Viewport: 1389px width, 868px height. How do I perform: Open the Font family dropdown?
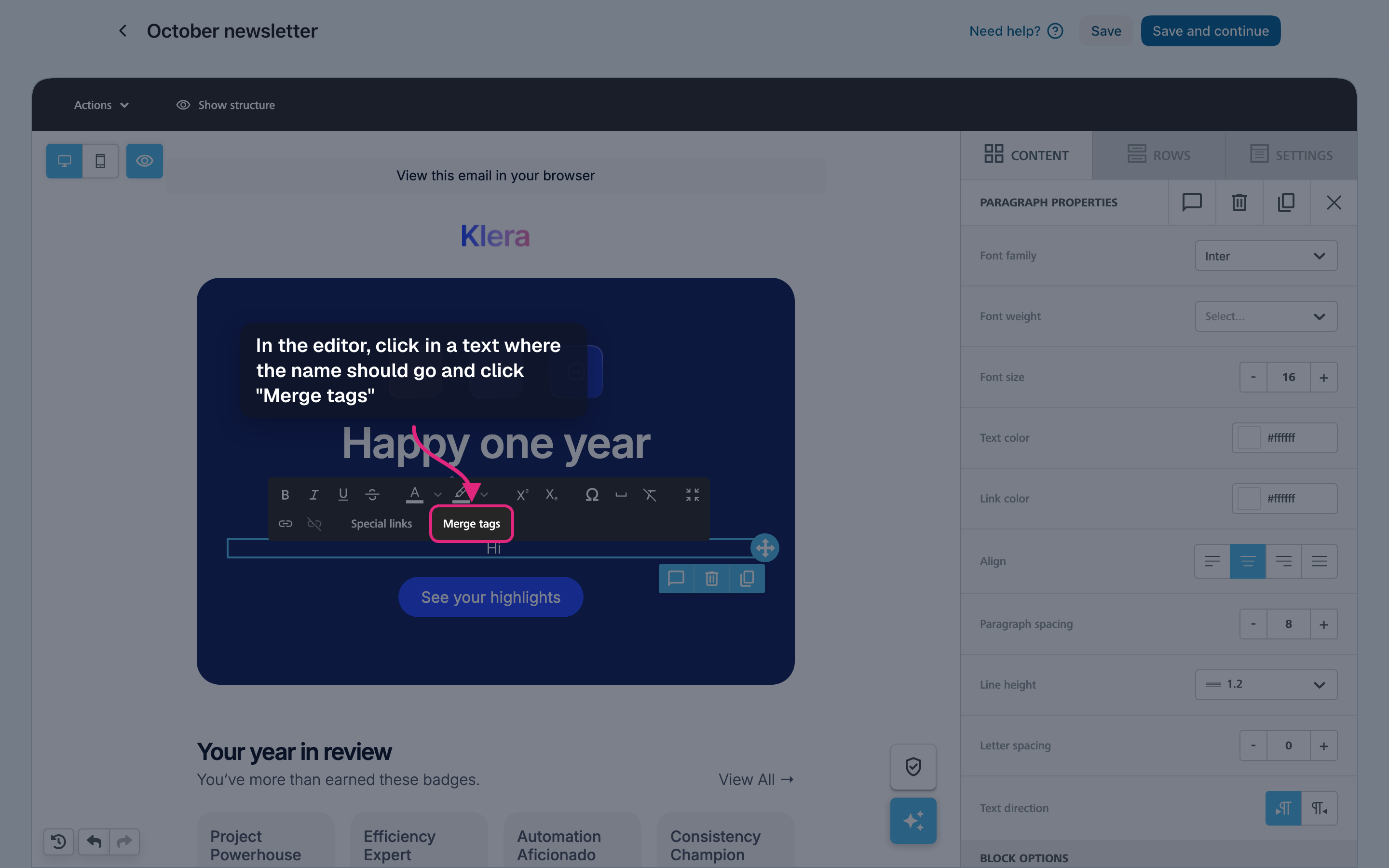(x=1266, y=256)
